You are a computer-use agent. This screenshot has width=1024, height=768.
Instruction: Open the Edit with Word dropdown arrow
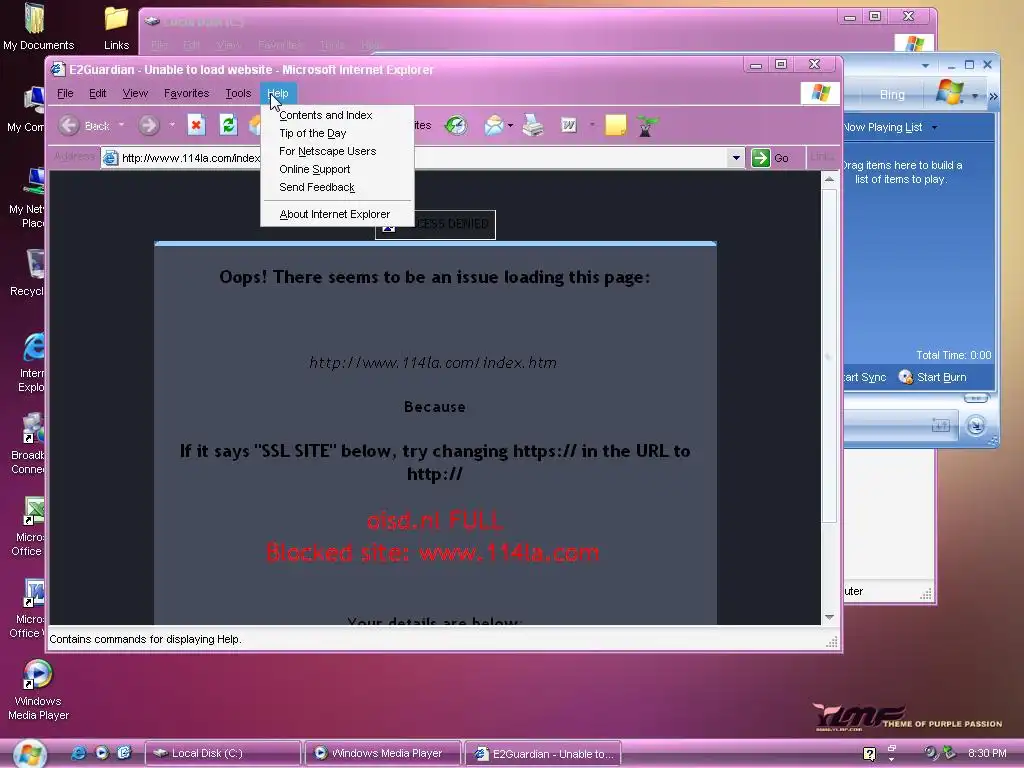(x=592, y=124)
